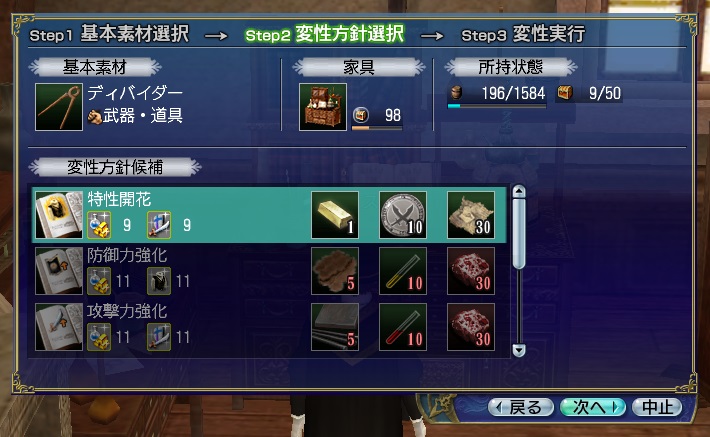Click scrollbar up arrow in policy list
This screenshot has width=710, height=437.
point(519,191)
